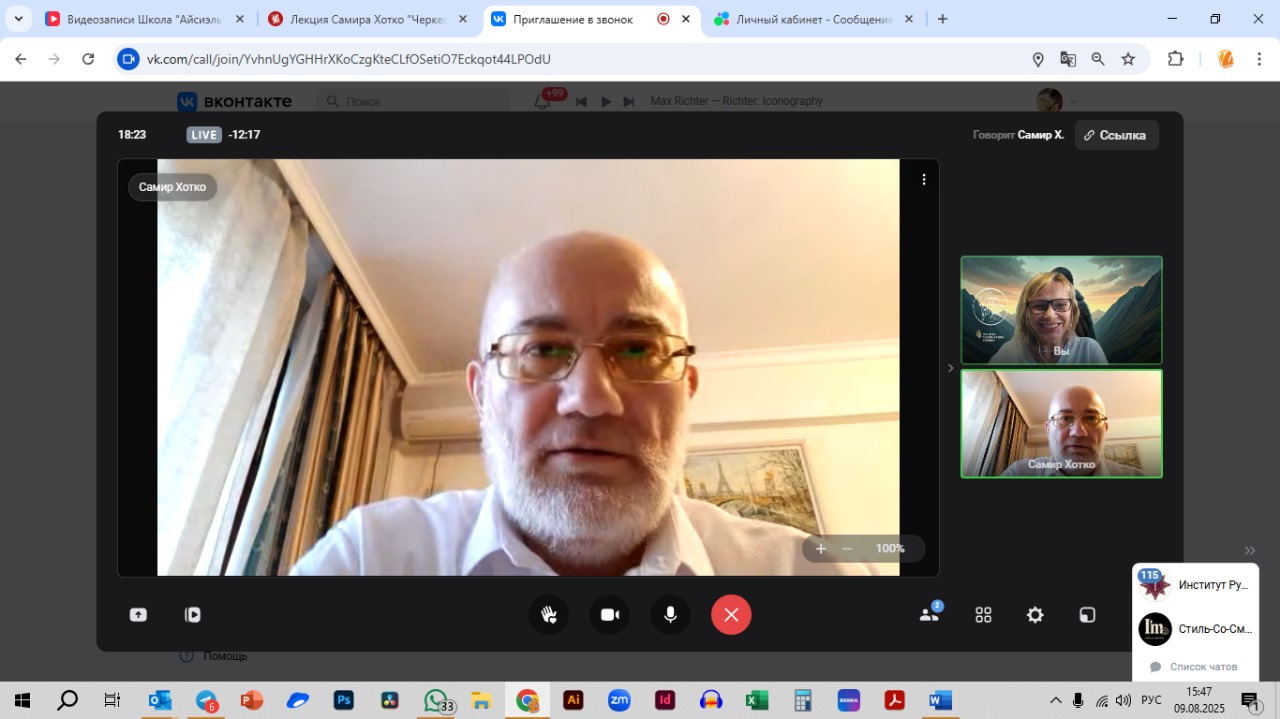Expand the tab search dropdown arrow
This screenshot has width=1280, height=719.
18,19
